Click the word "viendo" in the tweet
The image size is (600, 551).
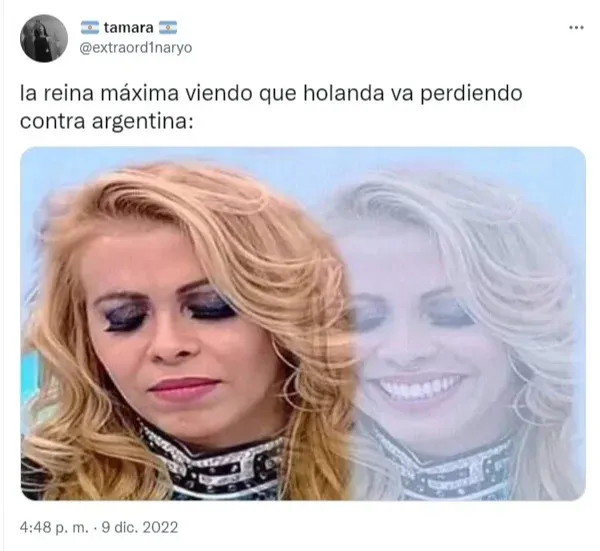(219, 93)
